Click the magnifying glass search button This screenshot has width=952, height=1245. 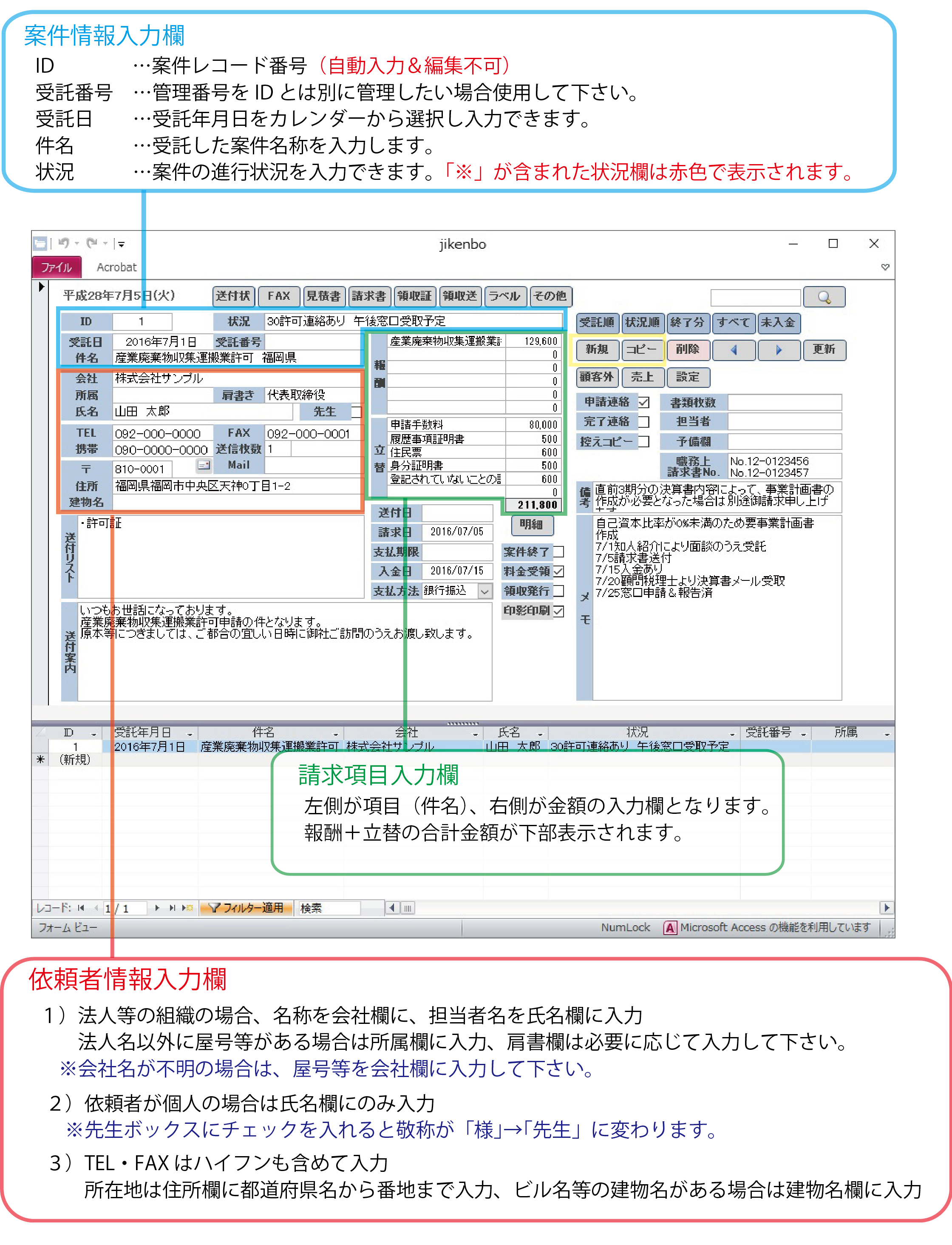click(x=824, y=297)
